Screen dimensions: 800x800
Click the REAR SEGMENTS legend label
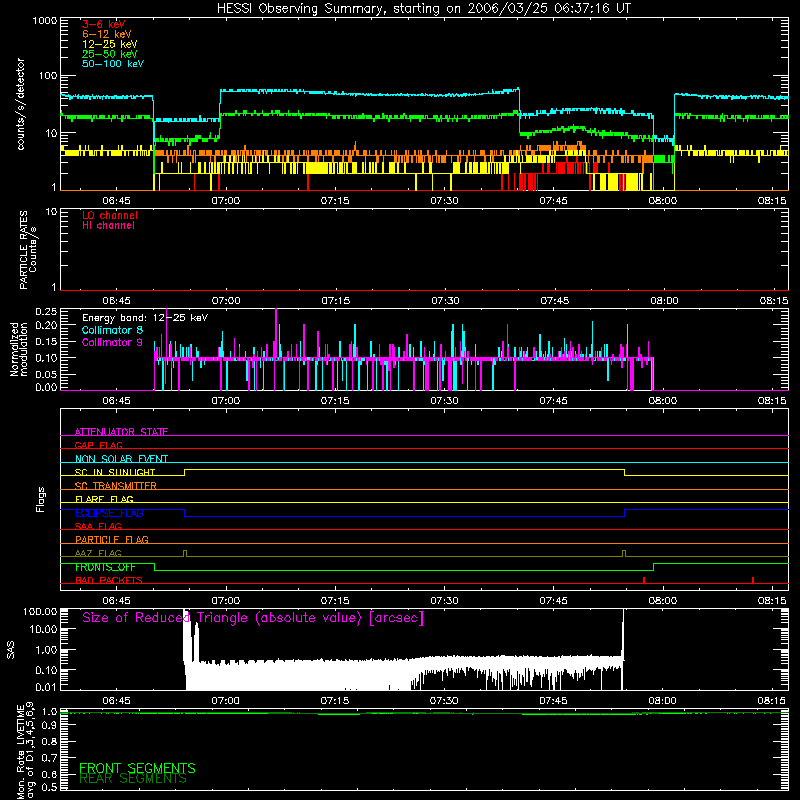tap(132, 779)
